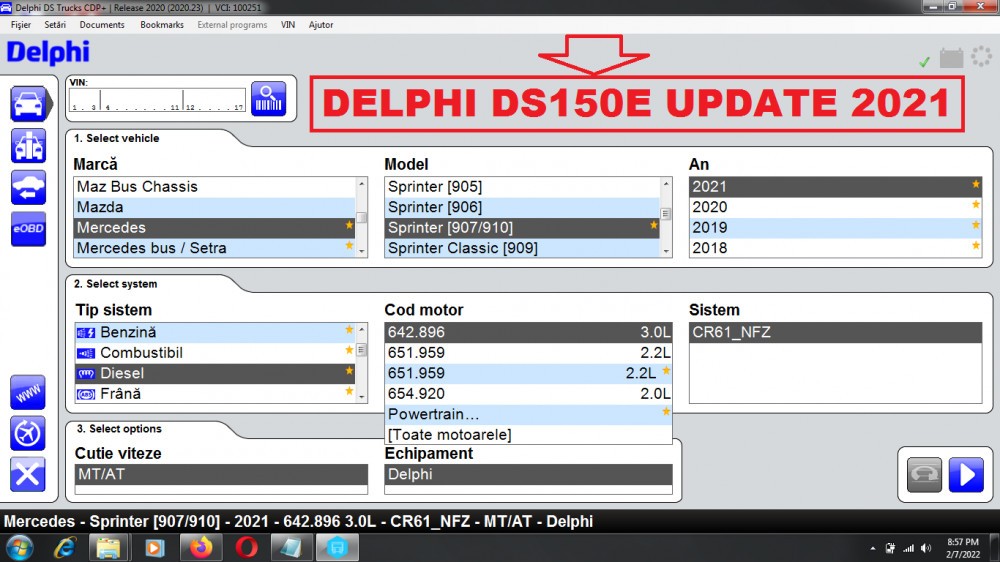Screen dimensions: 1000x562
Task: Open the Fișier menu
Action: point(20,25)
